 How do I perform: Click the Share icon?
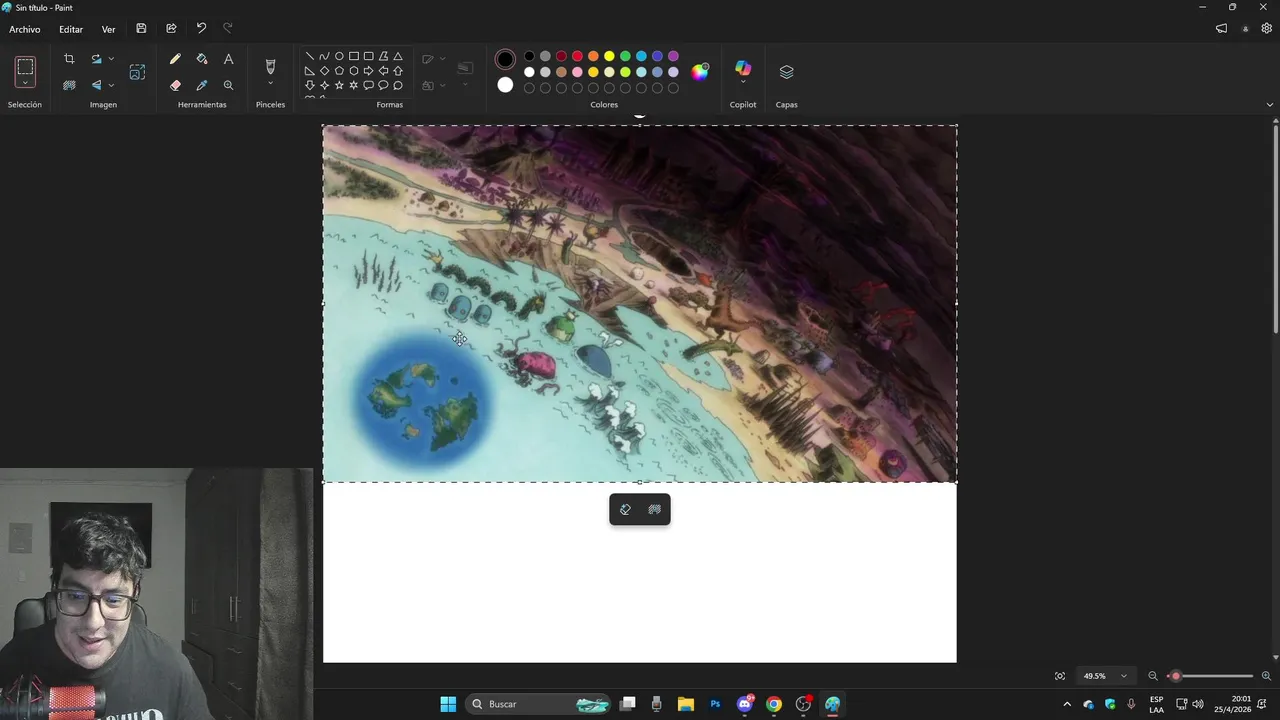[x=171, y=29]
